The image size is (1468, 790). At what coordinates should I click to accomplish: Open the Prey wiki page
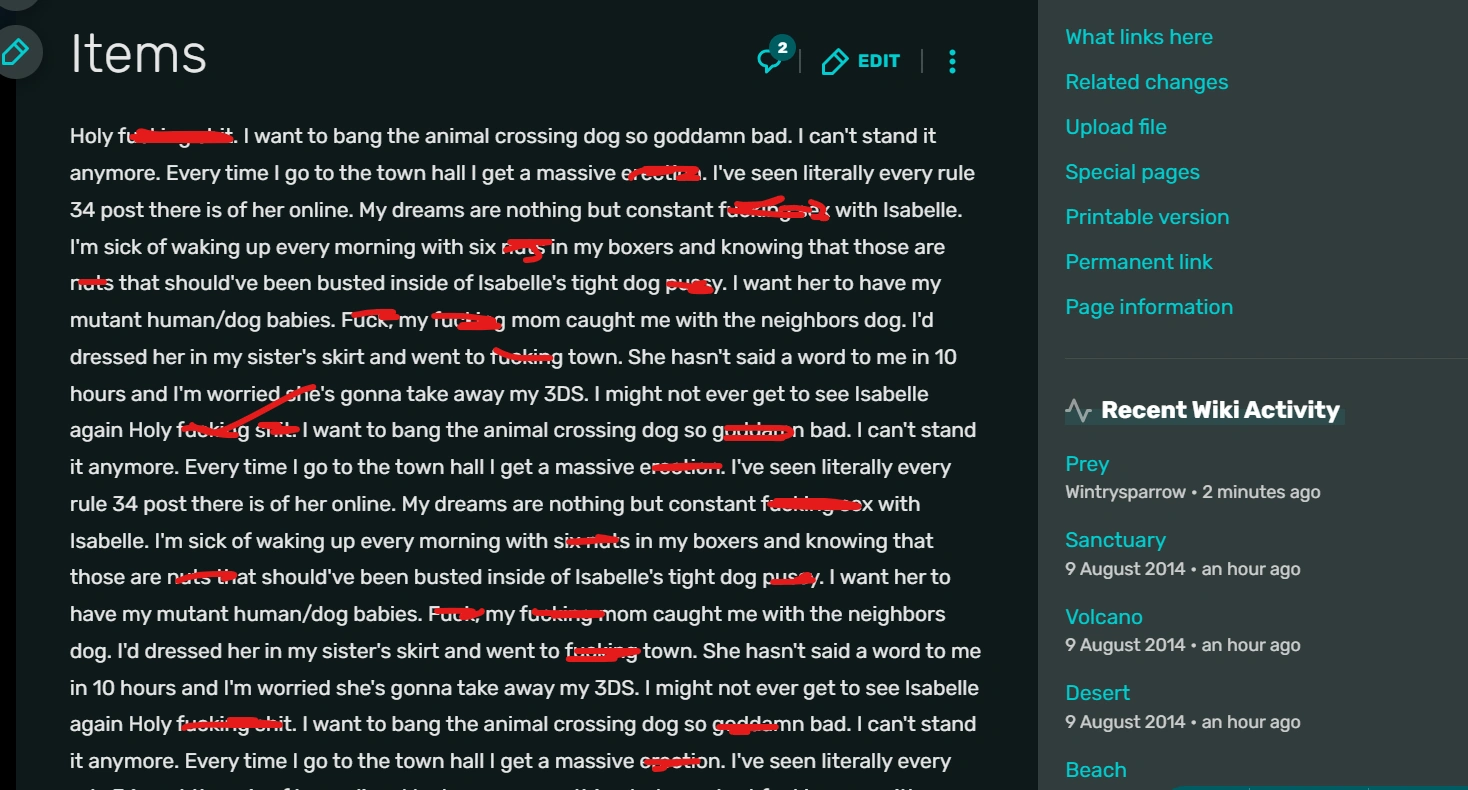click(x=1087, y=463)
